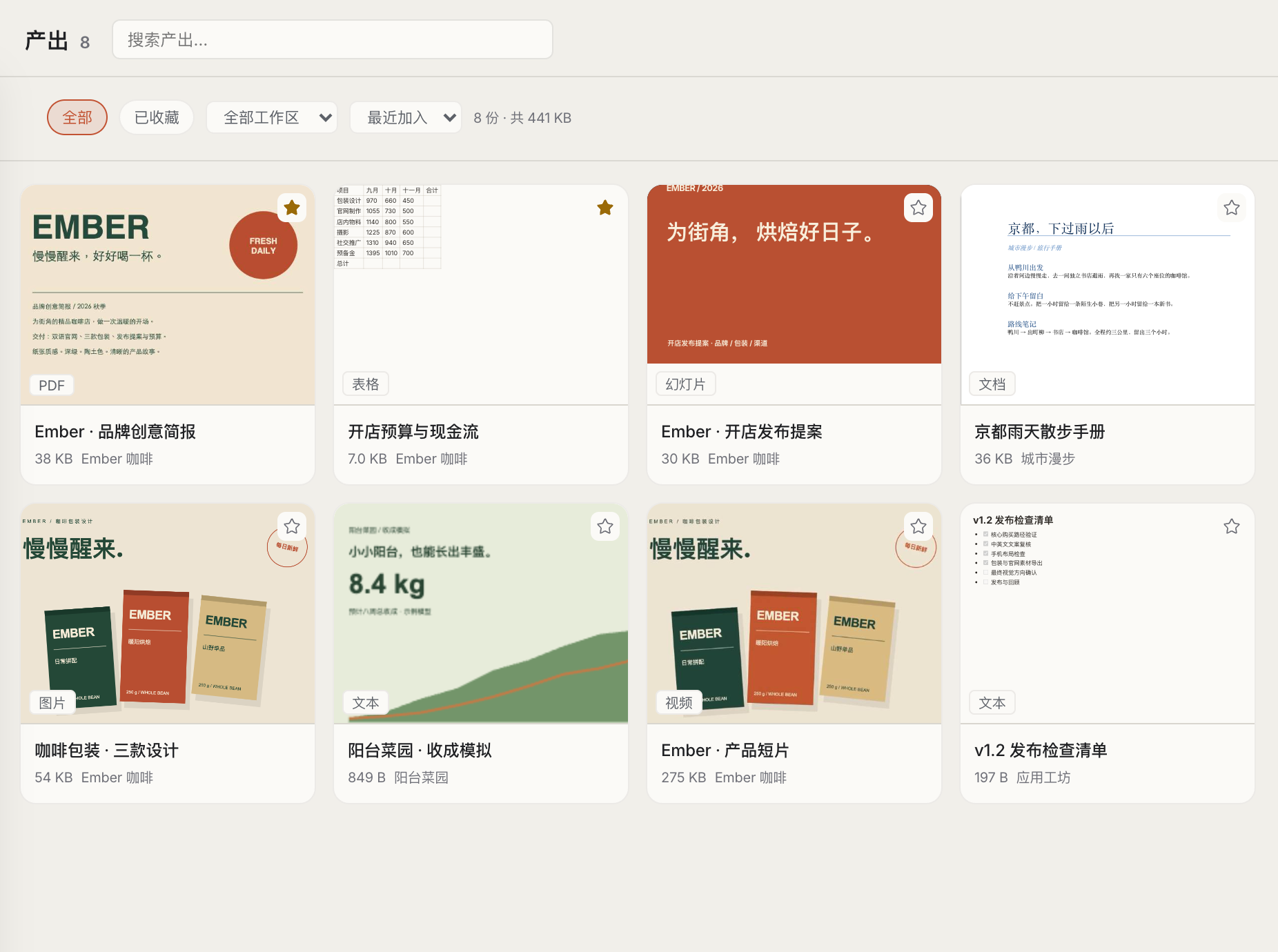Open the v1.2 发布检查清单 text thumbnail

click(x=1108, y=613)
